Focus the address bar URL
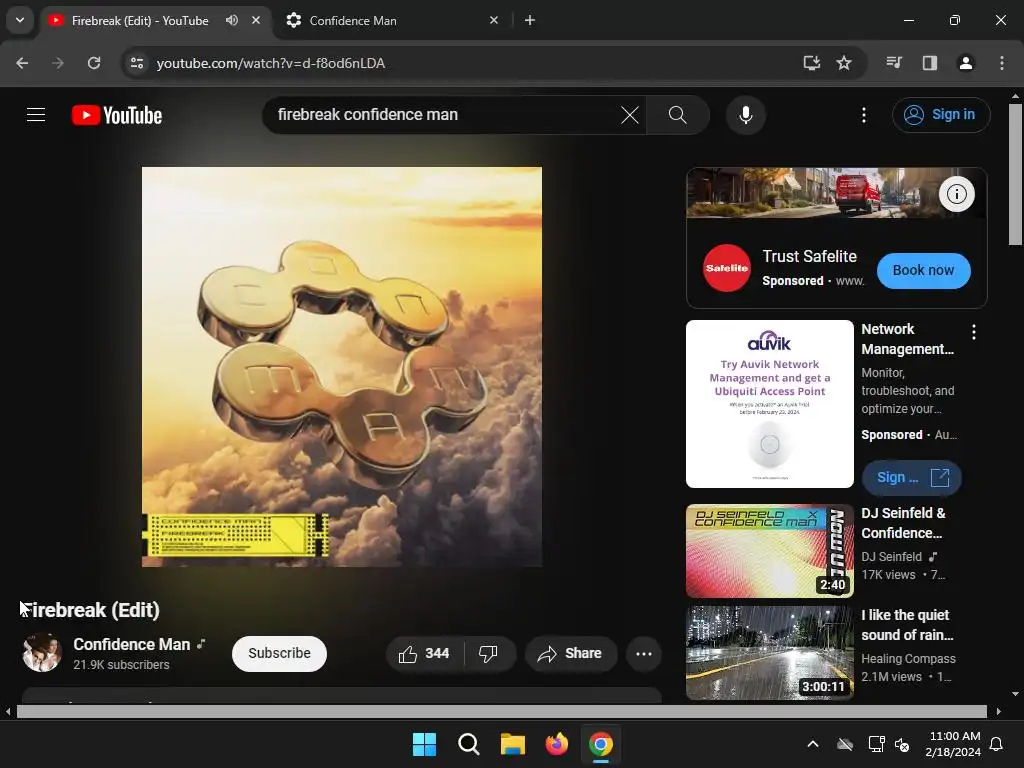Image resolution: width=1024 pixels, height=768 pixels. 270,63
